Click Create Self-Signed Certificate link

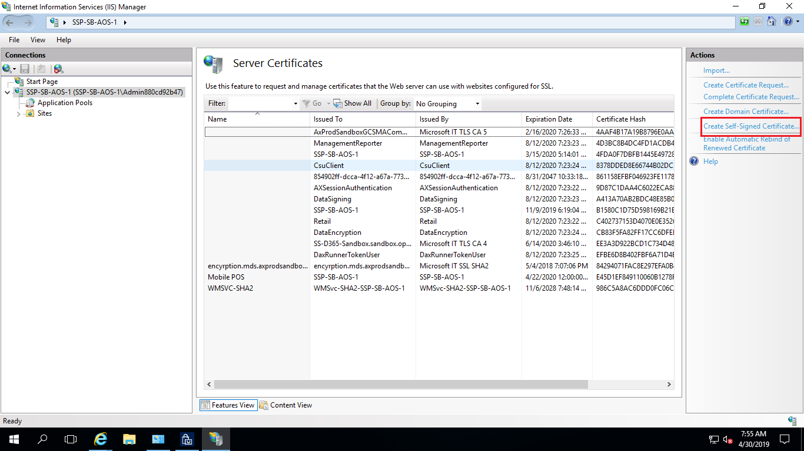751,126
